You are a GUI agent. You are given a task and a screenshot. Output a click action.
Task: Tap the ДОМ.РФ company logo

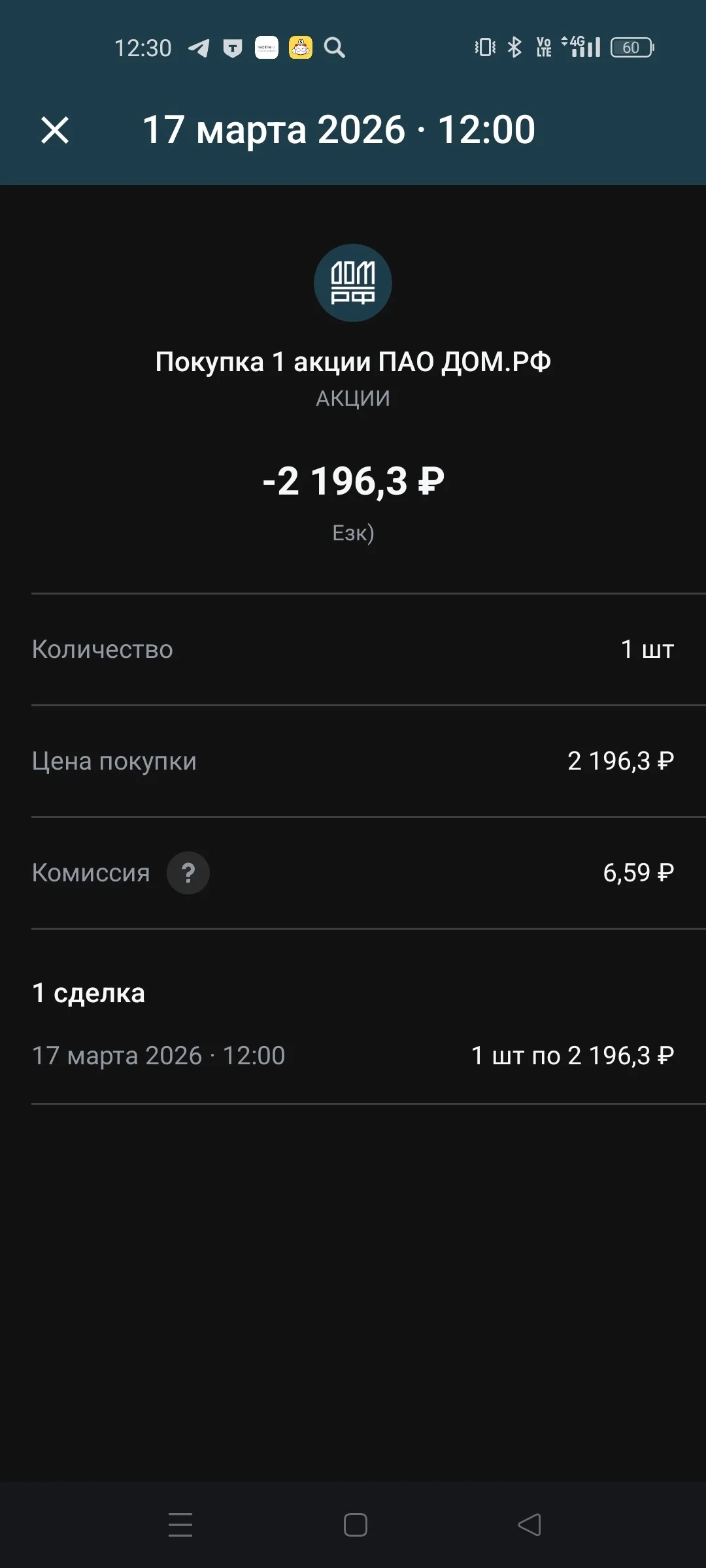click(x=353, y=283)
